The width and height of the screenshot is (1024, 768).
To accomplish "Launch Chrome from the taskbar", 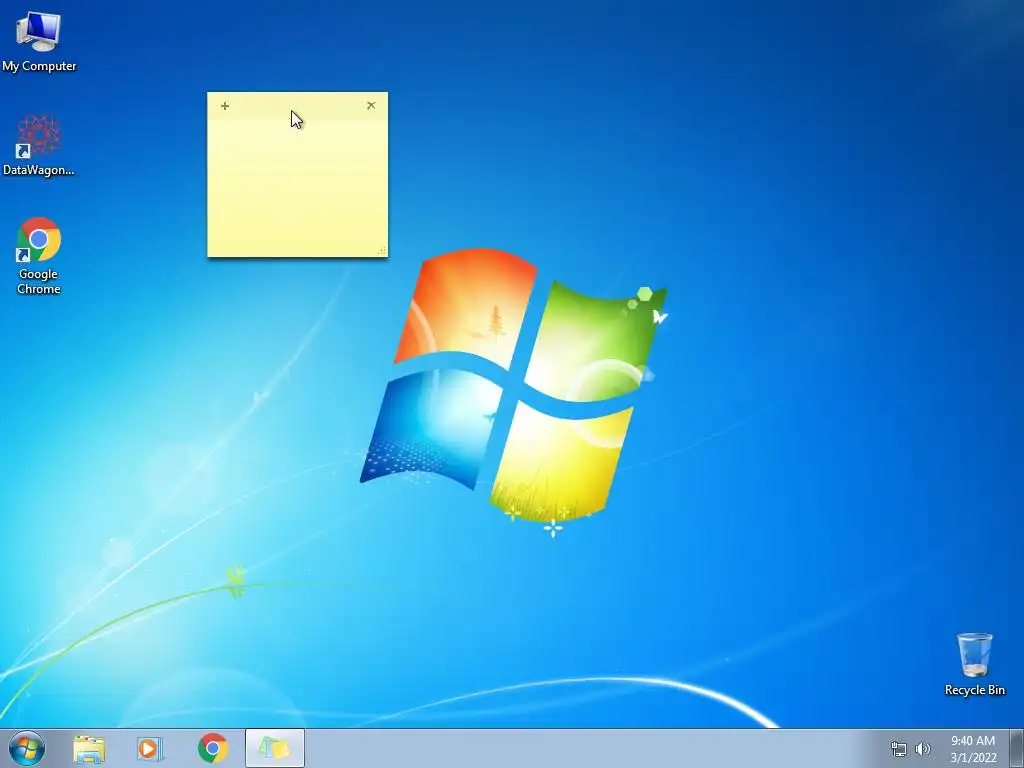I will point(212,748).
